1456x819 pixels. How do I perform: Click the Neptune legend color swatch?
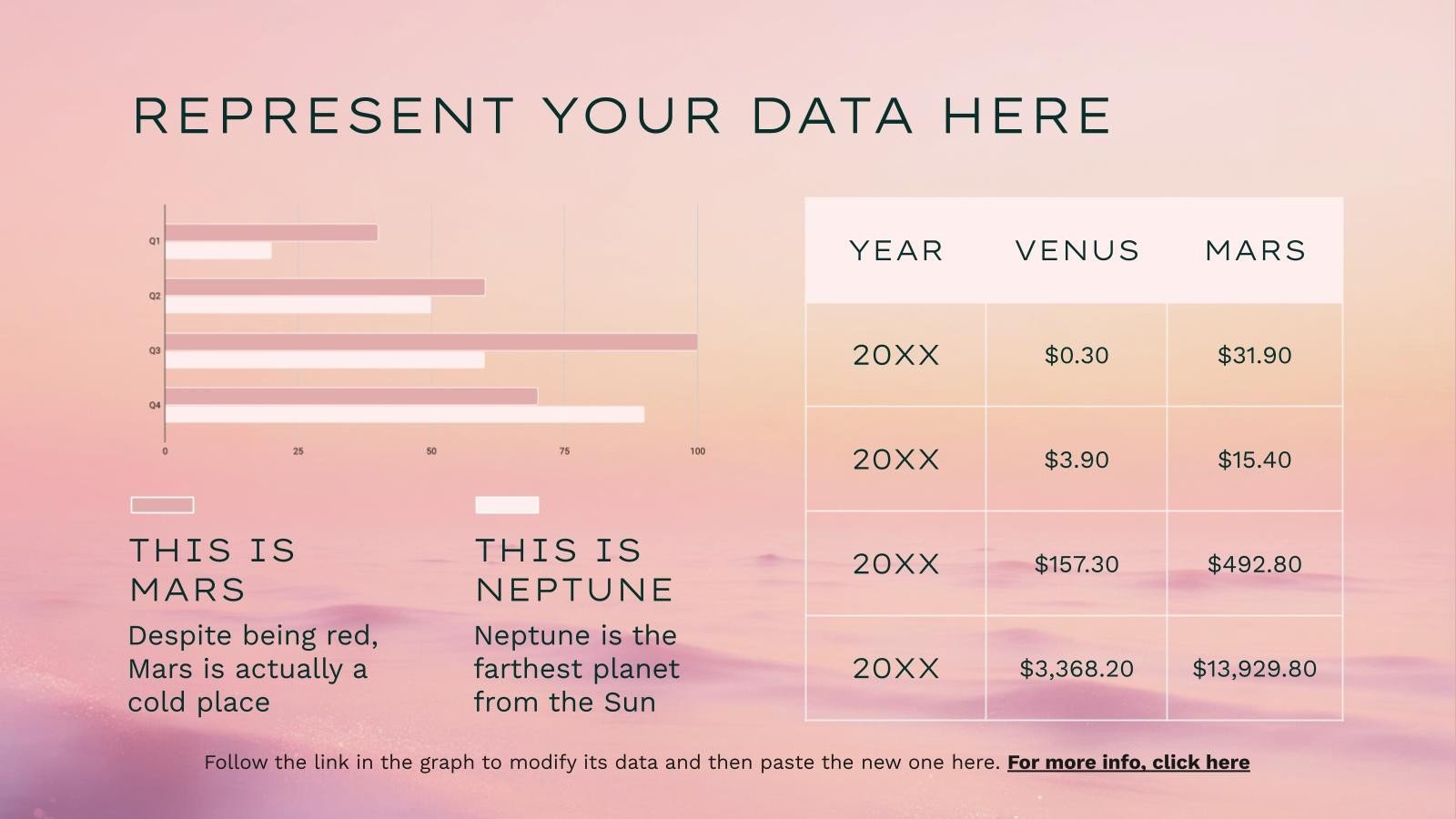coord(507,505)
